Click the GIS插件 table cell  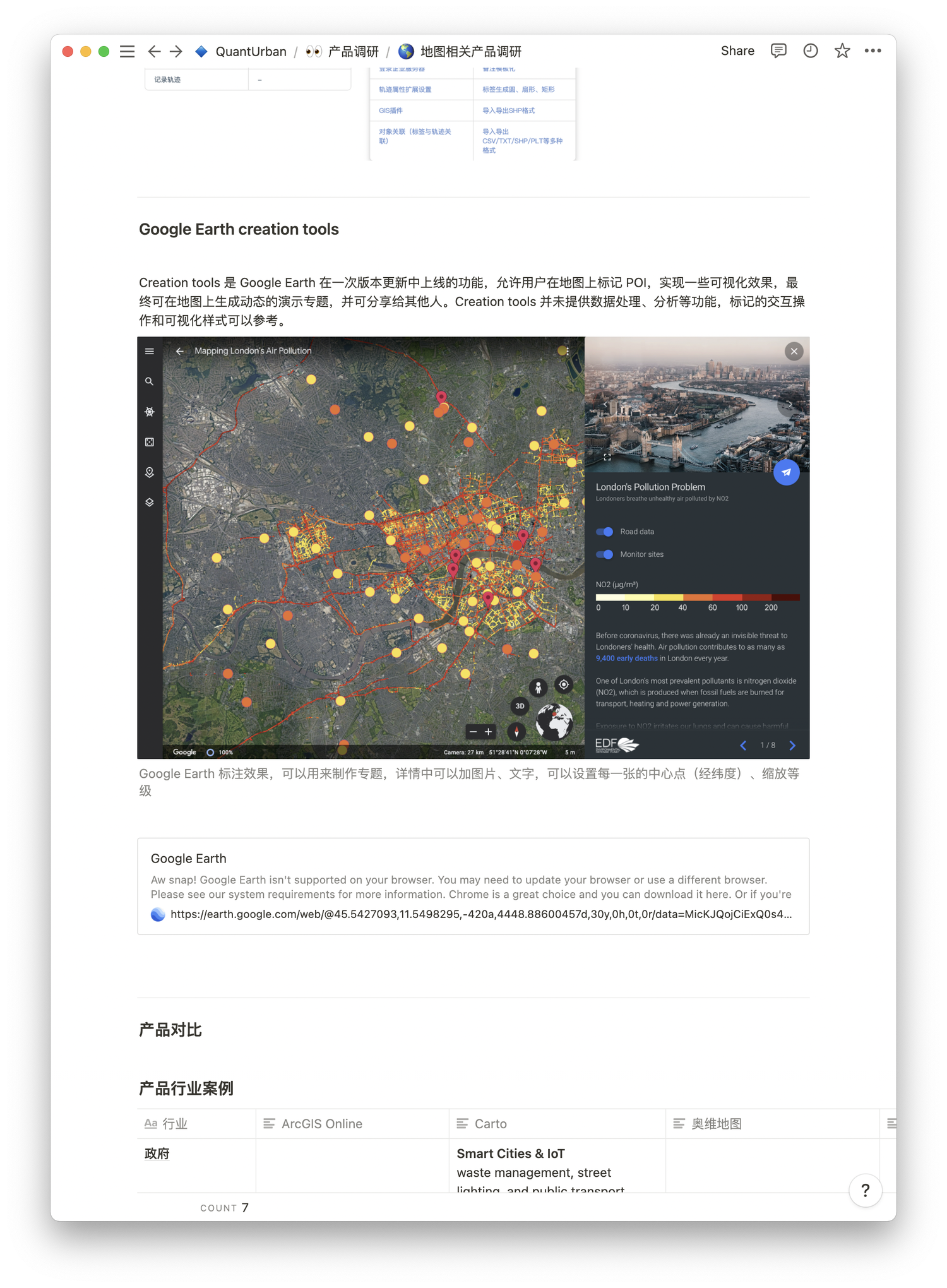tap(421, 110)
